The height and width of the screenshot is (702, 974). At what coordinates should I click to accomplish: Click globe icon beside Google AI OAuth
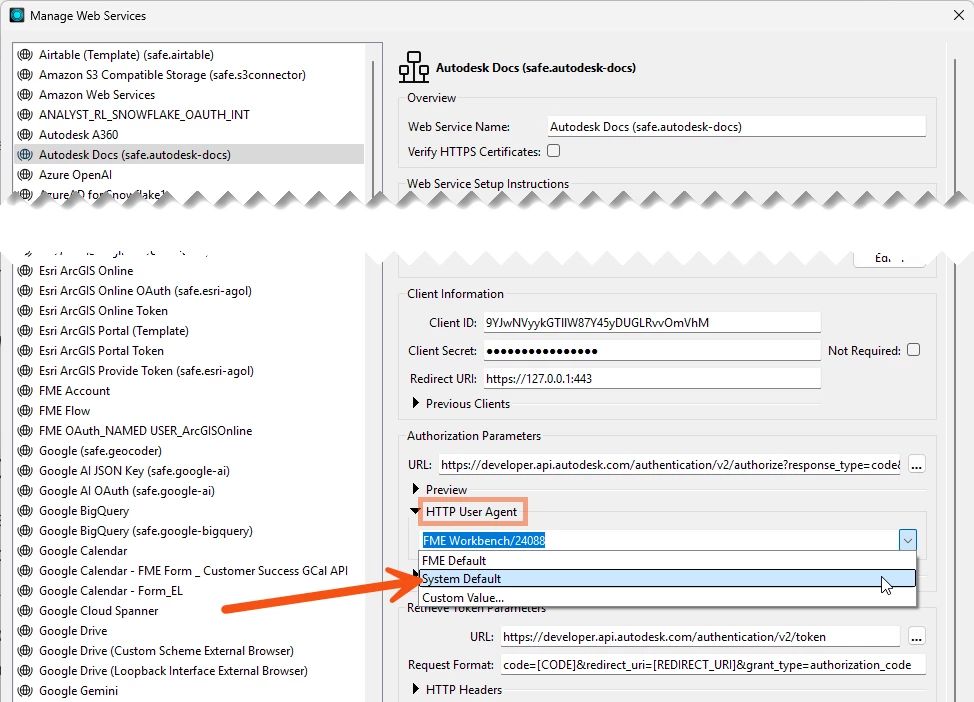(x=25, y=491)
